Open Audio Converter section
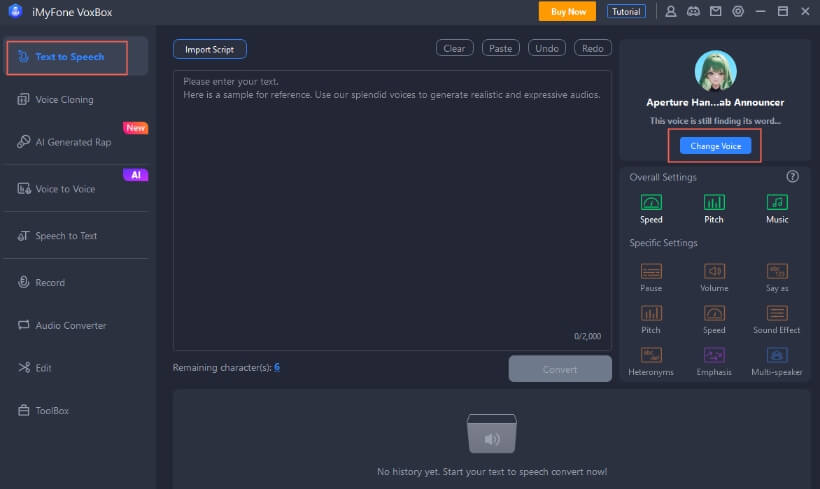This screenshot has width=820, height=489. [62, 325]
